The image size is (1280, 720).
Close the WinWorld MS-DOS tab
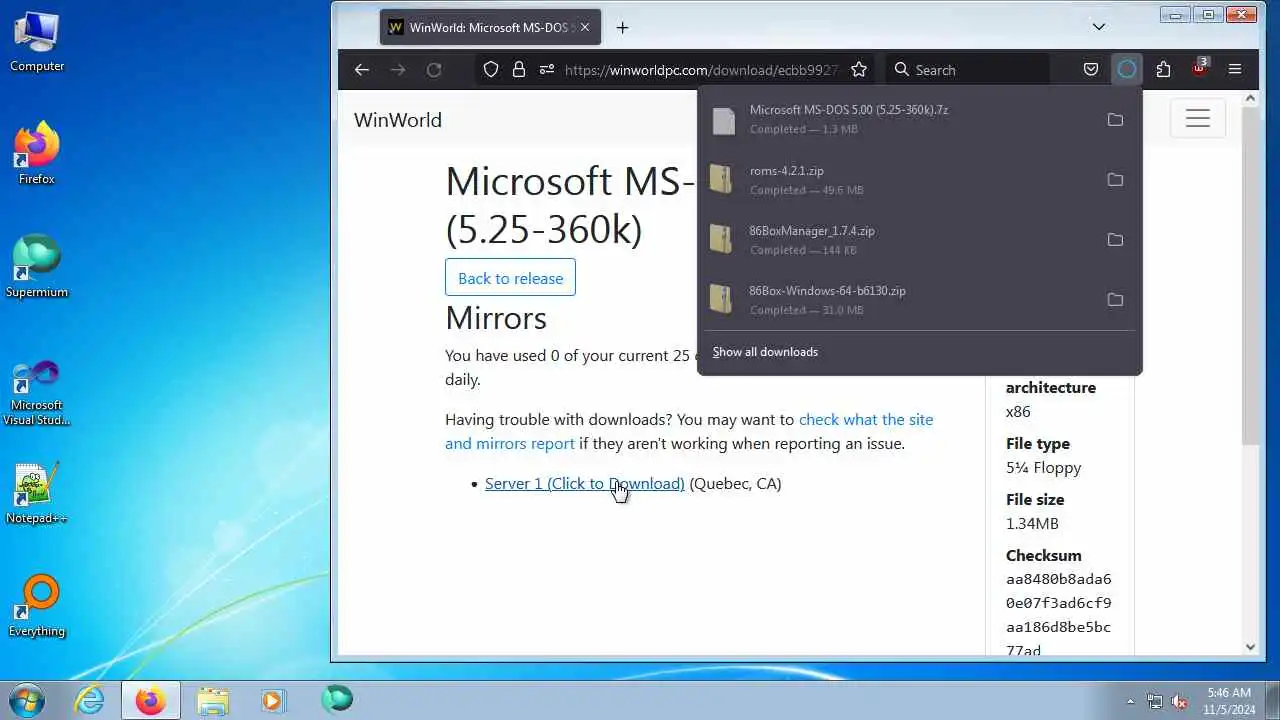point(585,28)
